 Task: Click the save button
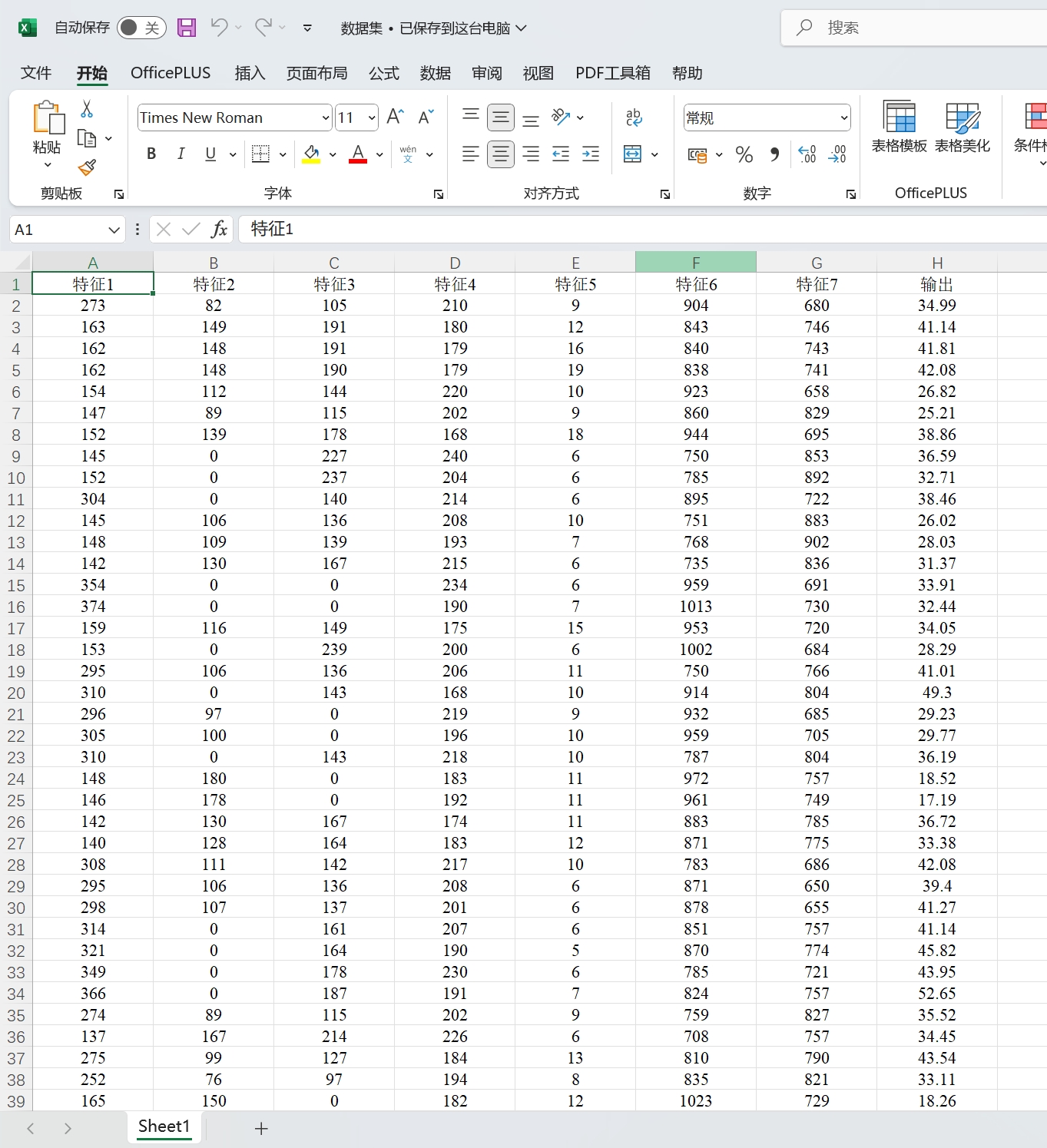pos(186,27)
